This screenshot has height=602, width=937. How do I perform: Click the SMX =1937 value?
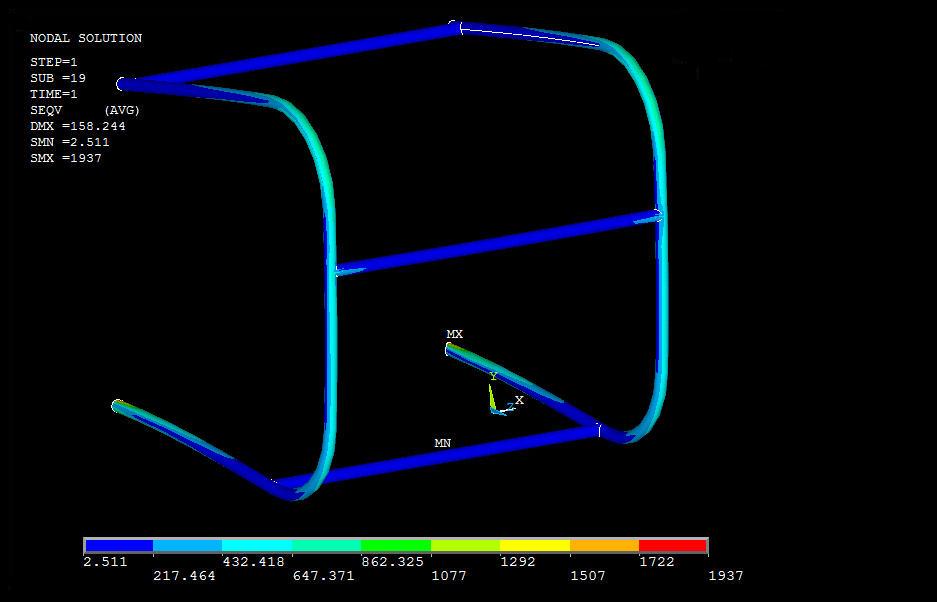click(66, 158)
